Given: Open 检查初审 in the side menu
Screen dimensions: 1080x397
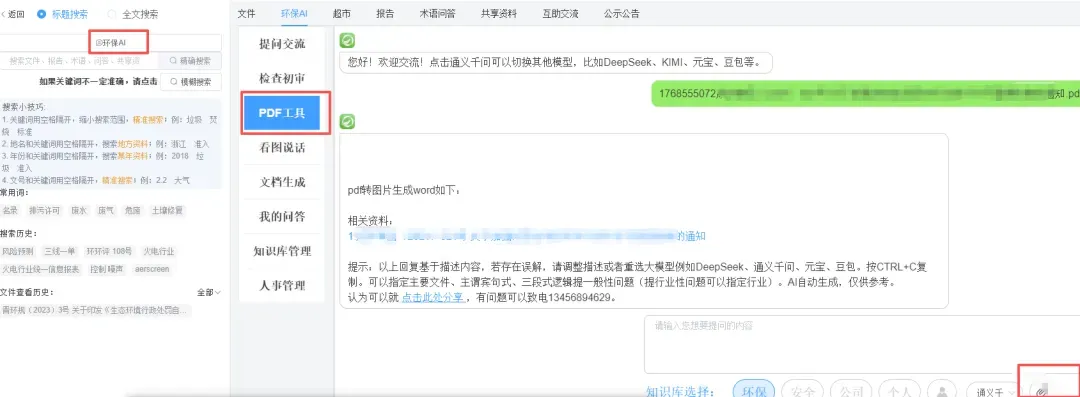Looking at the screenshot, I should point(282,79).
